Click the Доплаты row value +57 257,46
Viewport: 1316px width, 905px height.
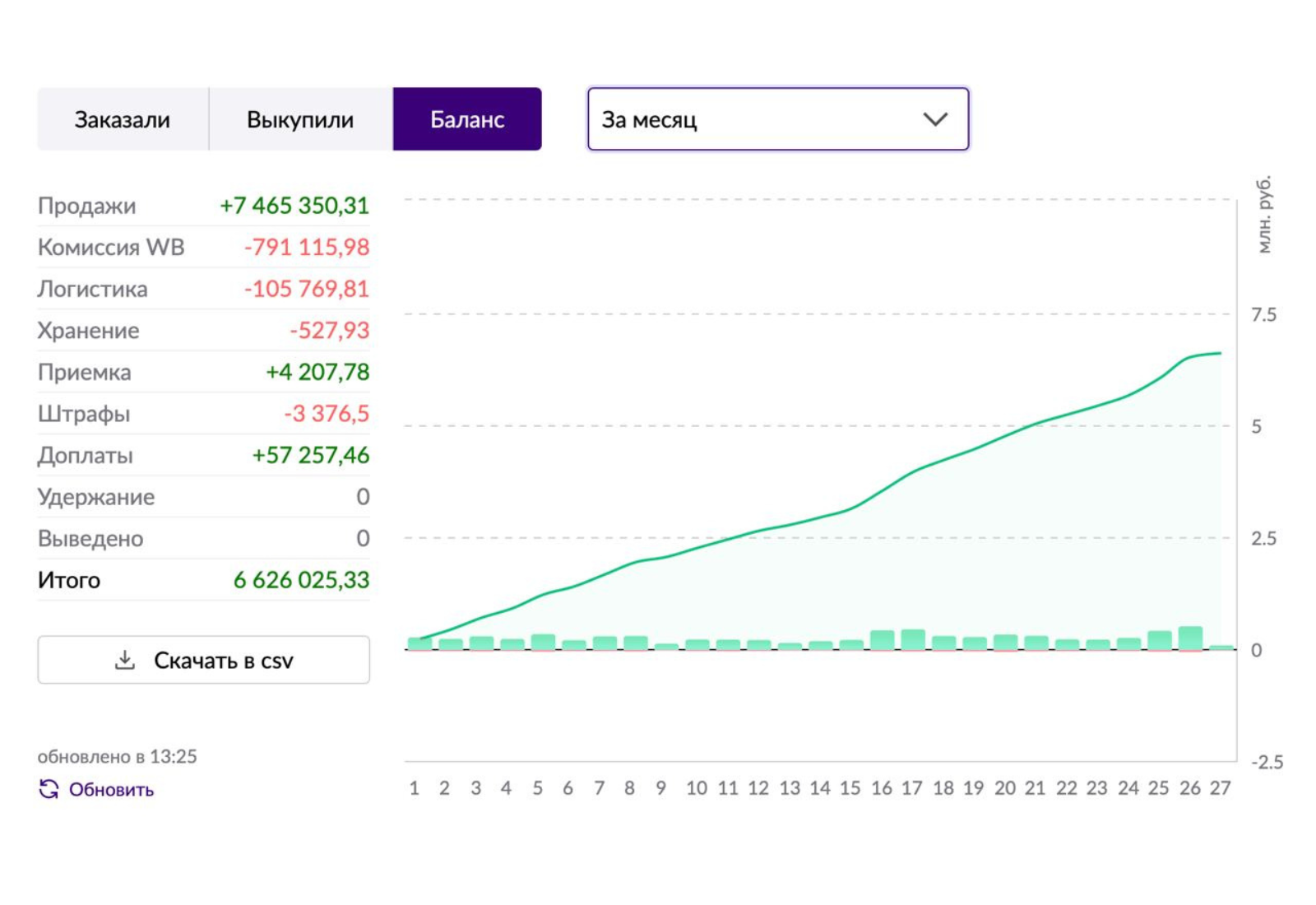click(311, 455)
